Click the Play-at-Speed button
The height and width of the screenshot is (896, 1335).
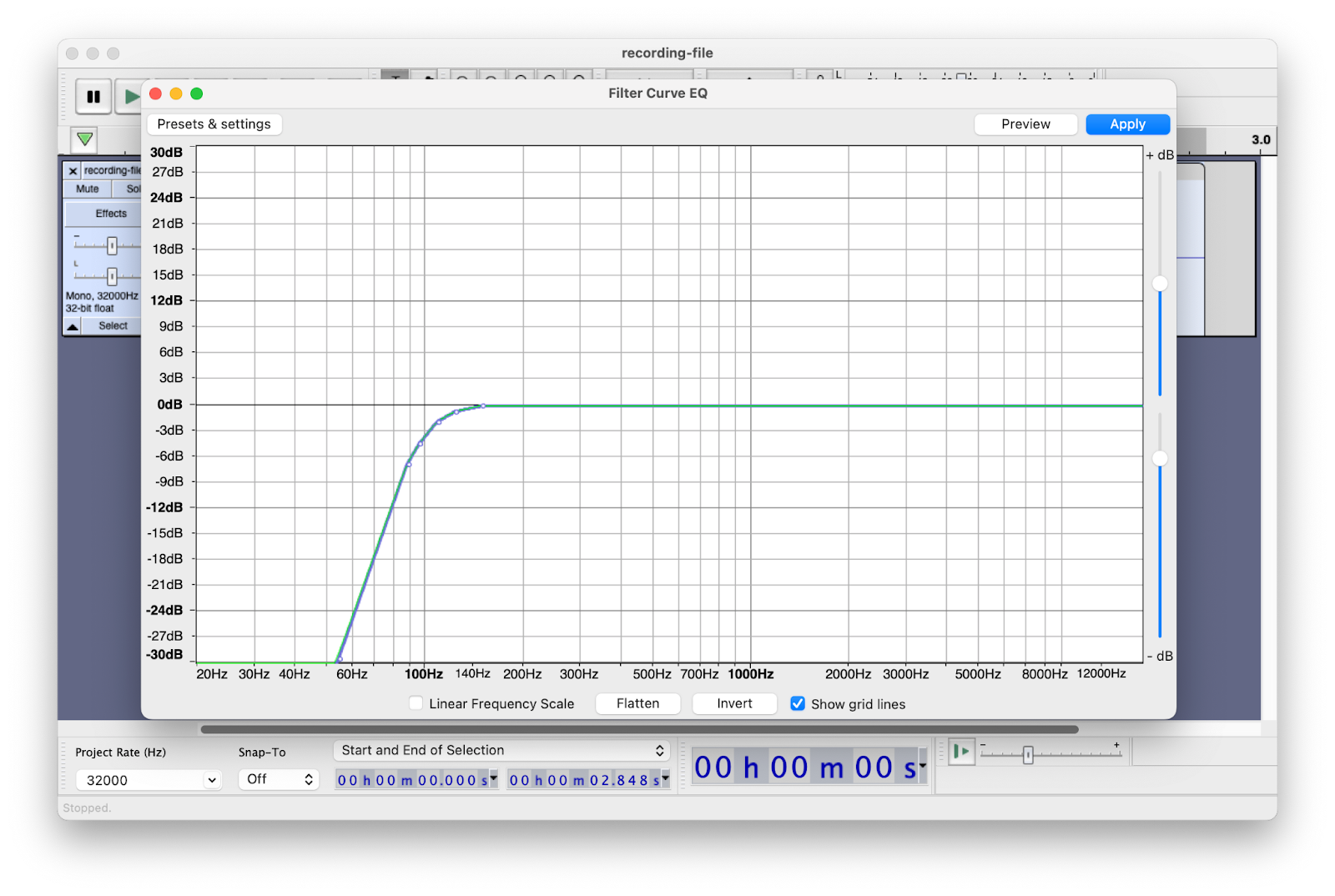click(x=961, y=752)
